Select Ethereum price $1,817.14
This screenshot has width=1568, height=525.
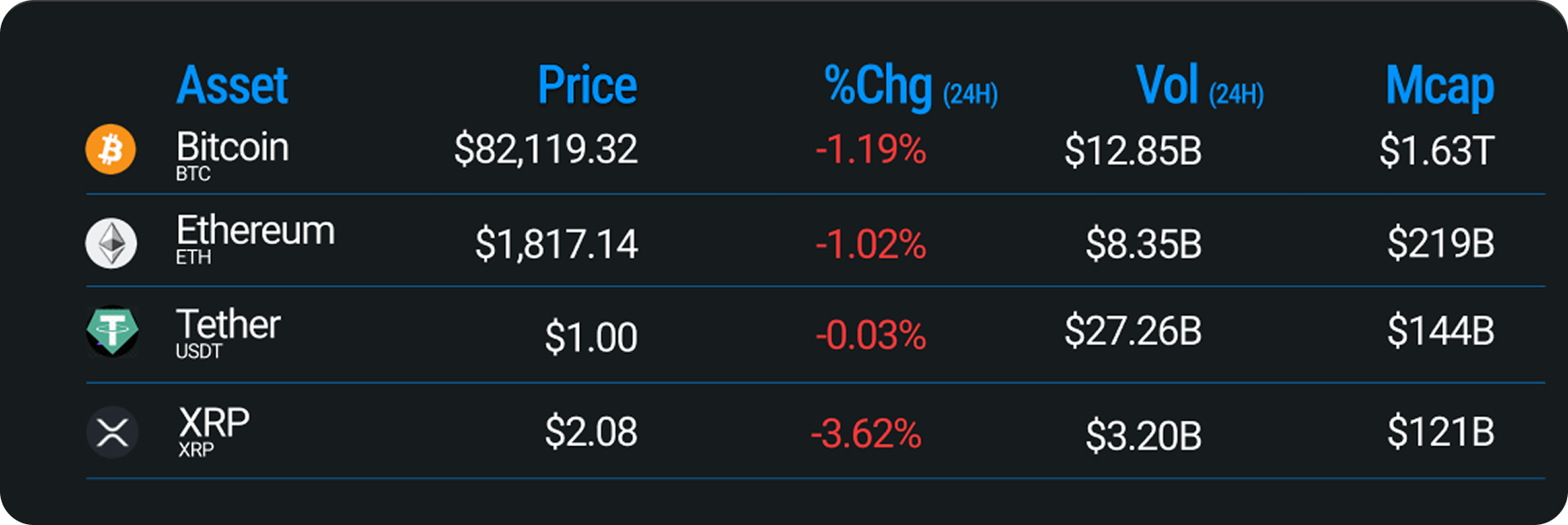pos(556,245)
